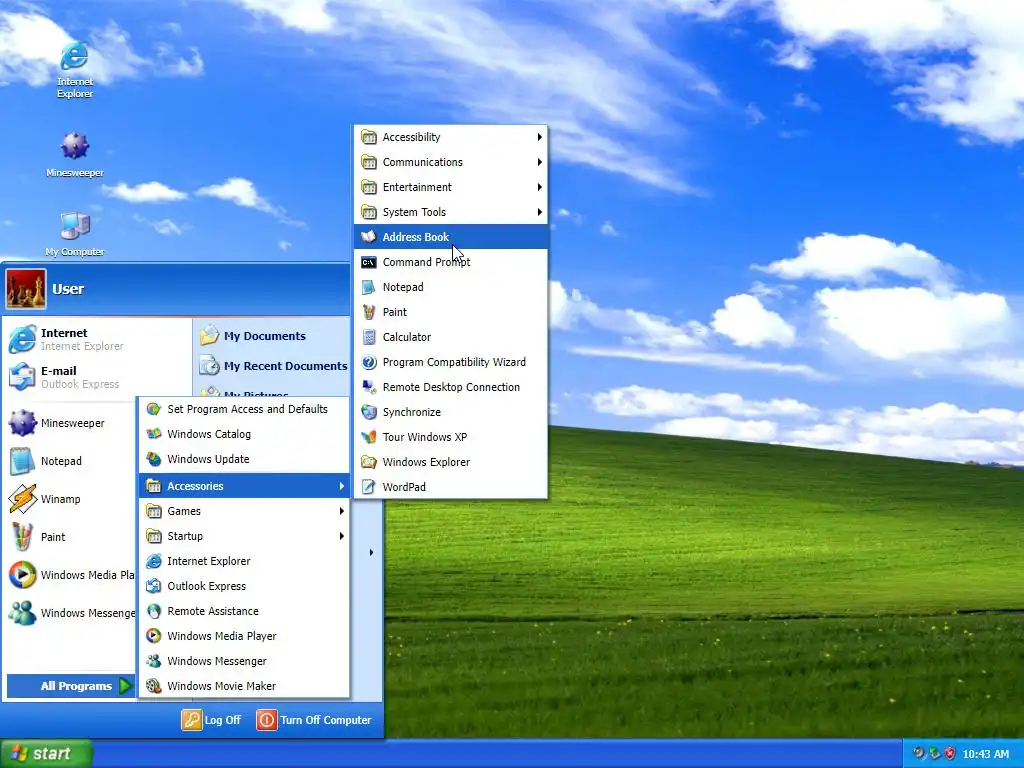
Task: Open the Entertainment folder entry
Action: coord(451,187)
